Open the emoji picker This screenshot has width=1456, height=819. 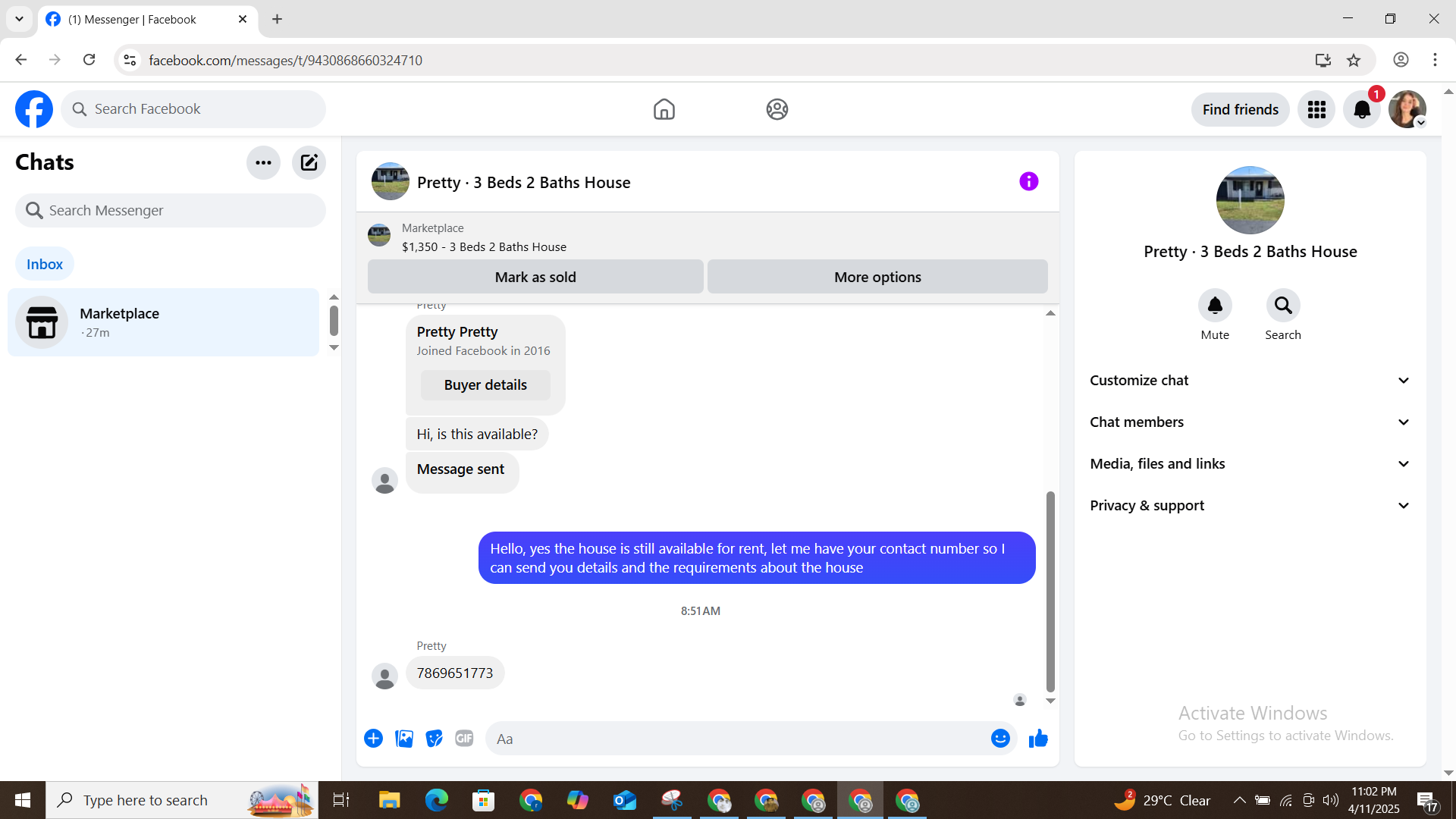pyautogui.click(x=1000, y=739)
